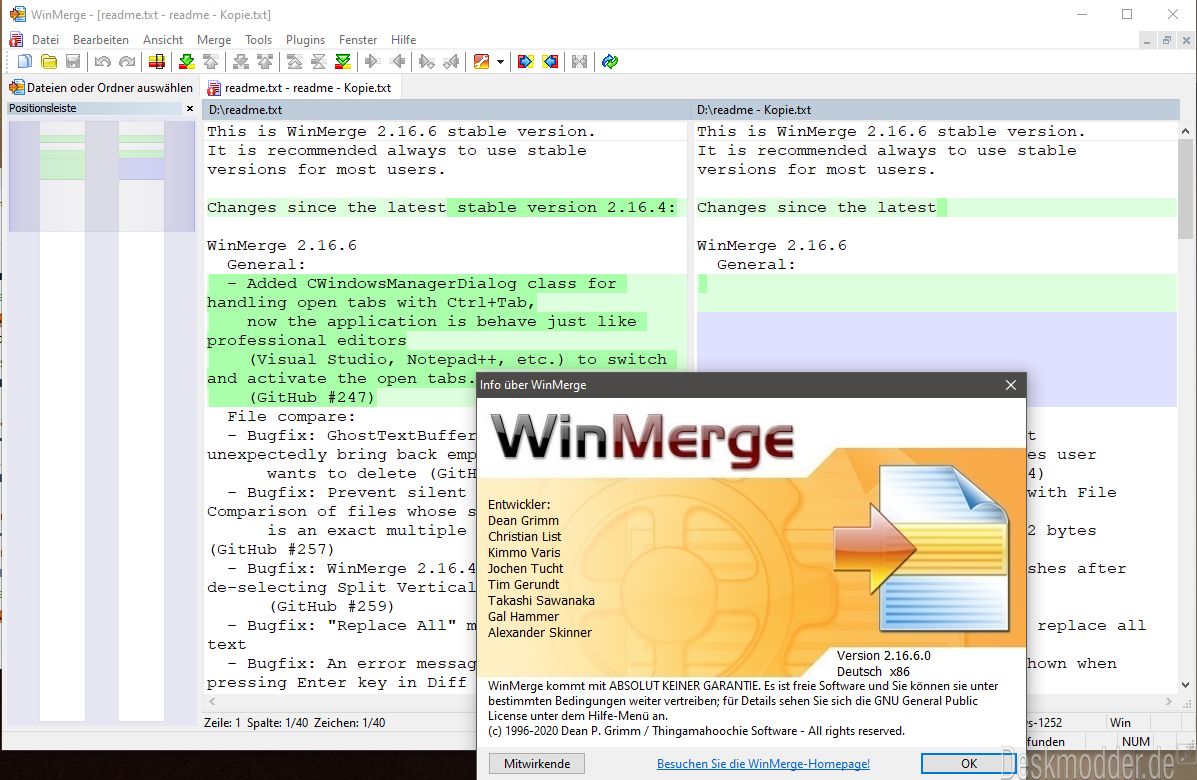
Task: Open the Bearbeiten menu
Action: click(101, 40)
